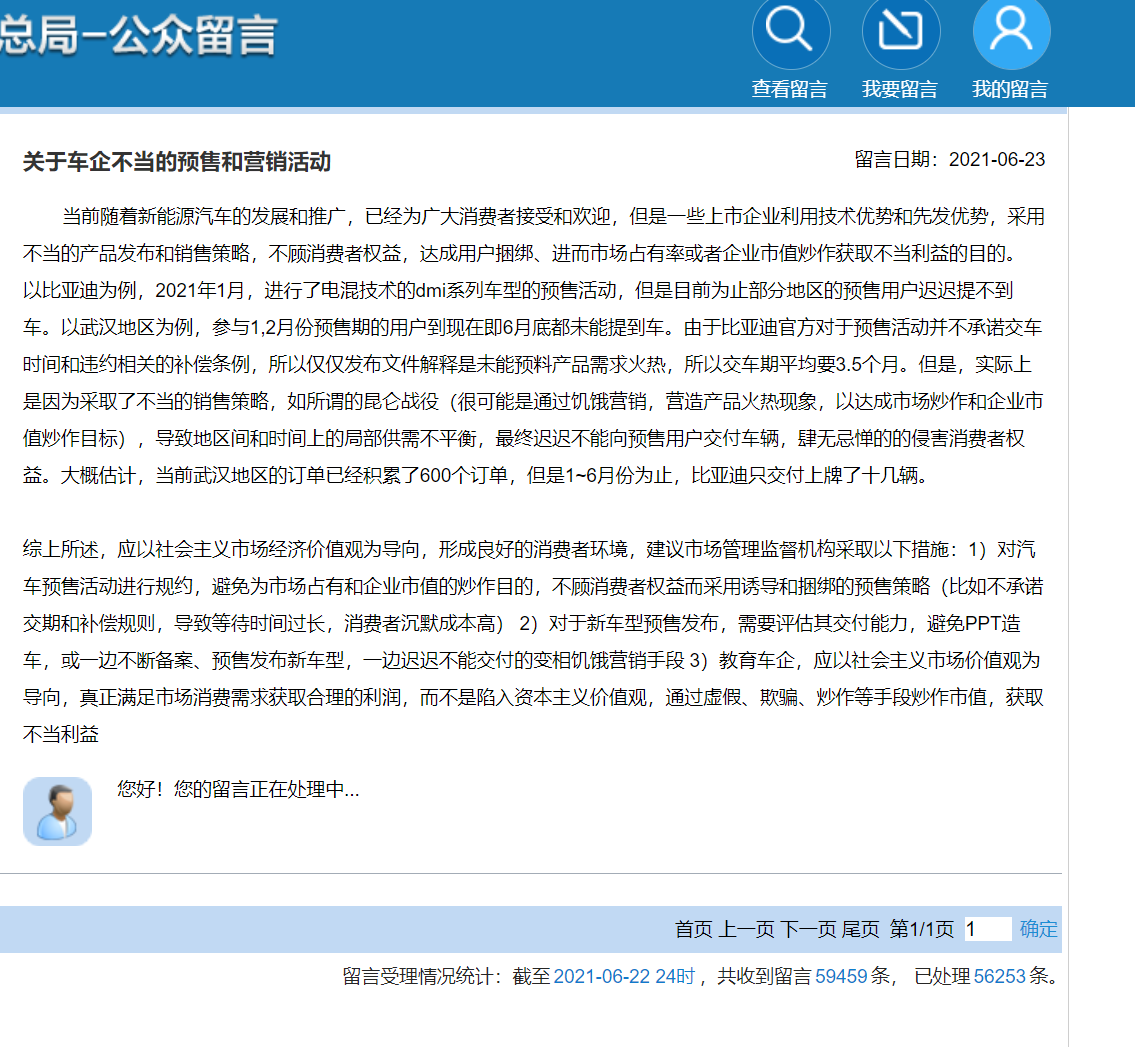
Task: Click the message date 2021-06-23
Action: coord(996,160)
